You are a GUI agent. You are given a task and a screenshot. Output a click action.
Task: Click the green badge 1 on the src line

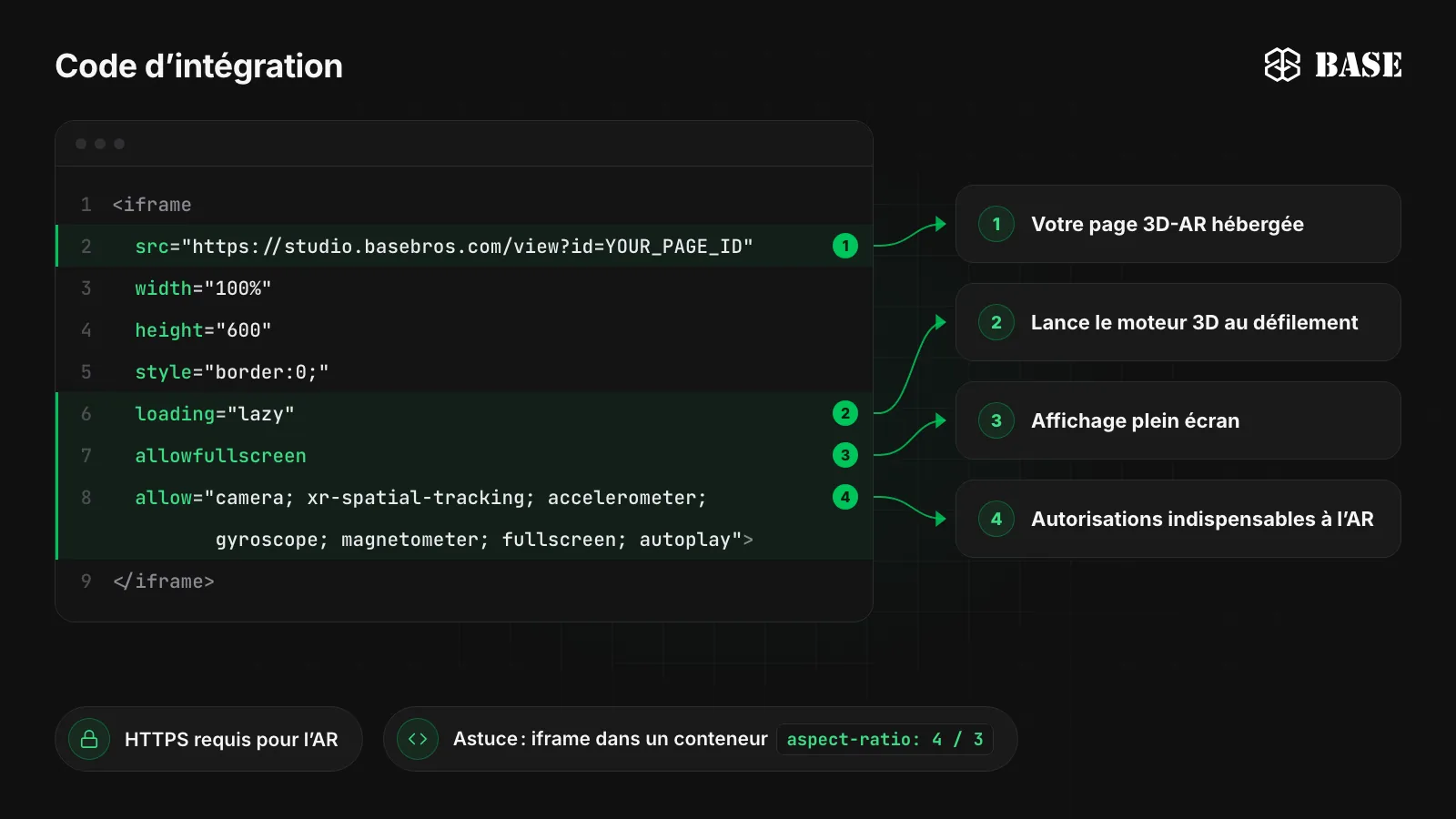click(845, 246)
